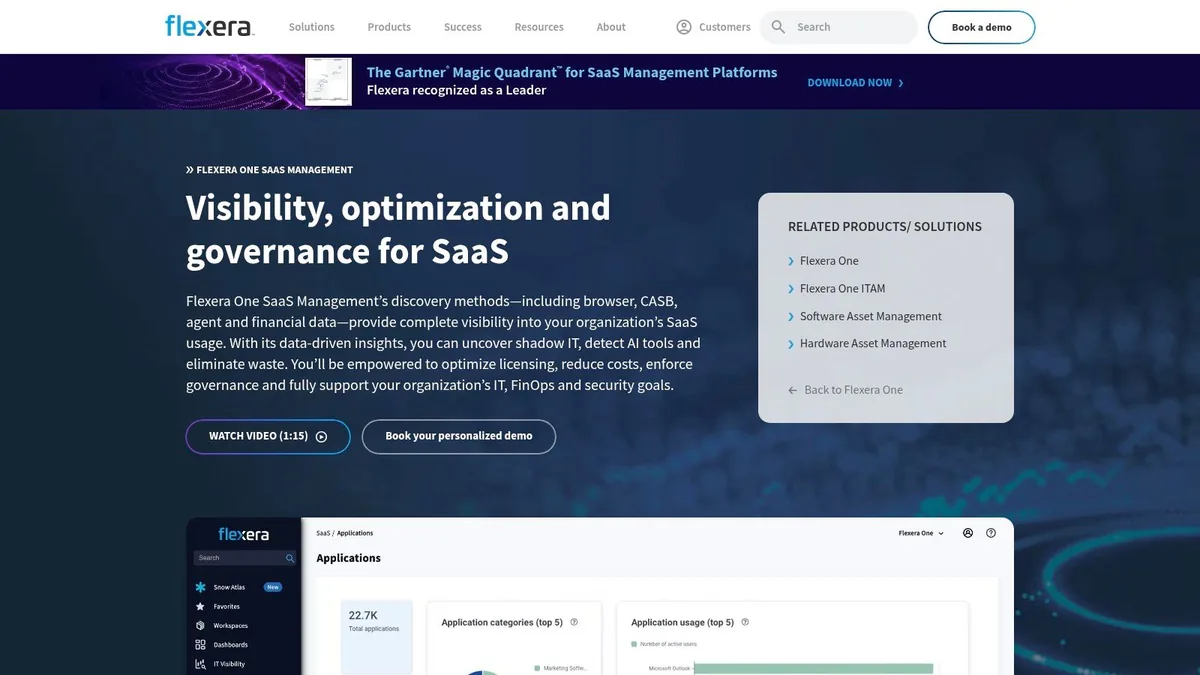1200x675 pixels.
Task: Click the SaaS breadcrumb in dashboard
Action: pyautogui.click(x=323, y=534)
